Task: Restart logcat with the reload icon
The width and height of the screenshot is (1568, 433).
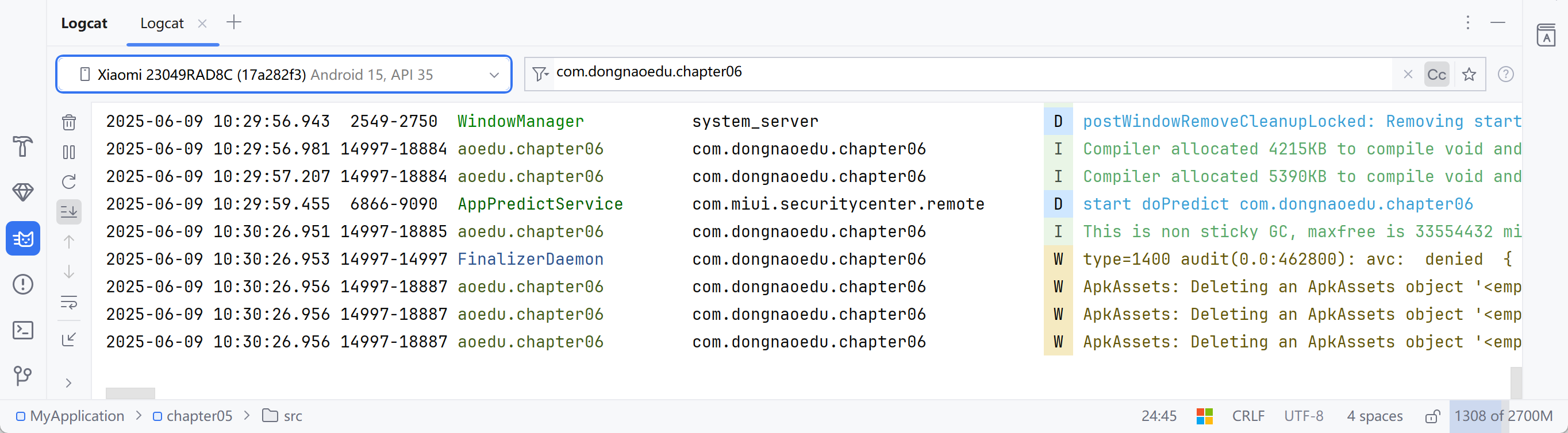Action: pos(69,182)
